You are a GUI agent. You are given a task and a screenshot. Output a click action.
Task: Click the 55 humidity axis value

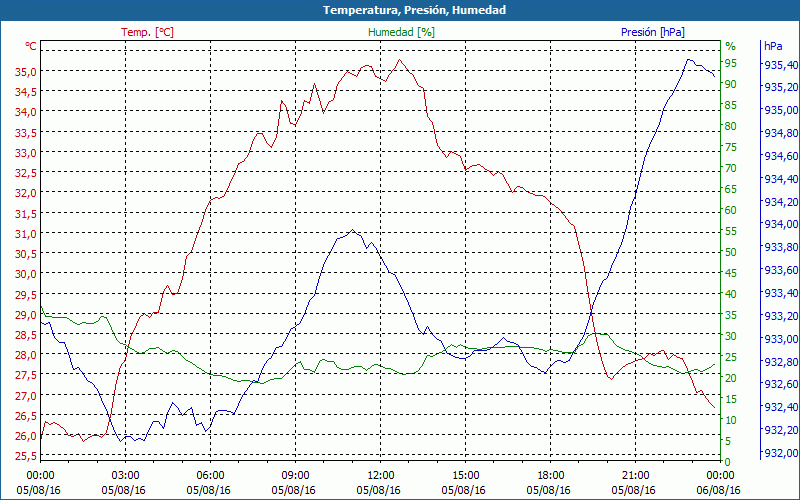[731, 231]
